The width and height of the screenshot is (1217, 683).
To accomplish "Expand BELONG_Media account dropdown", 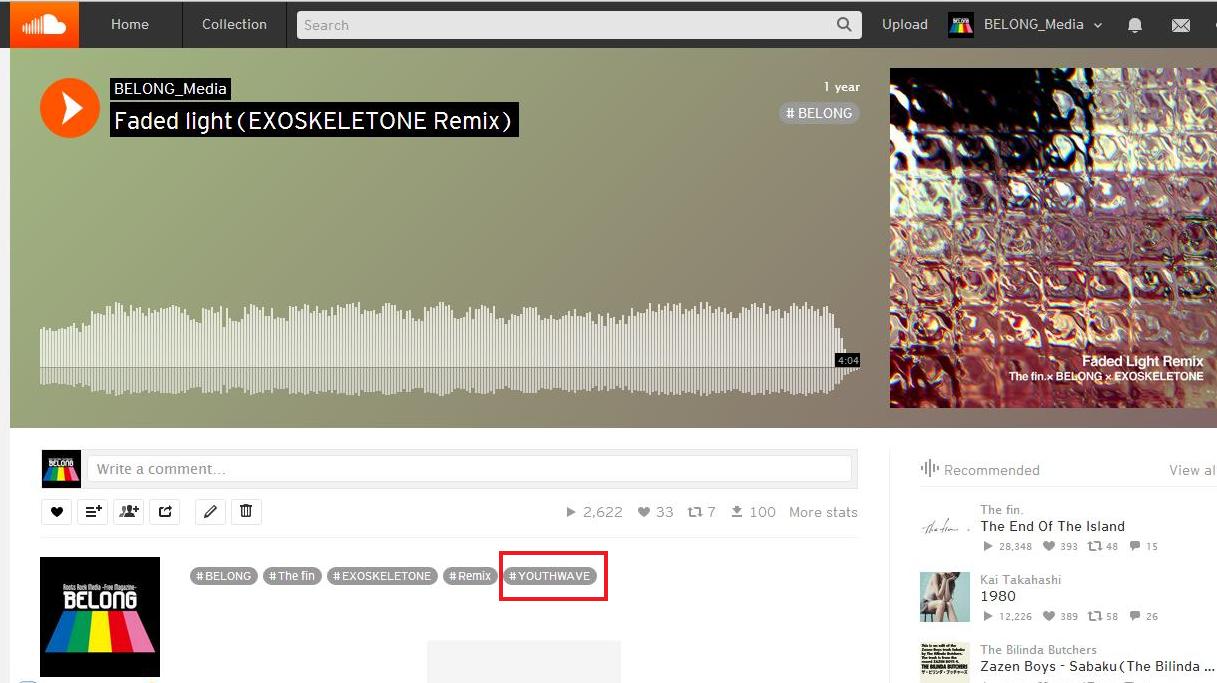I will [x=1025, y=25].
